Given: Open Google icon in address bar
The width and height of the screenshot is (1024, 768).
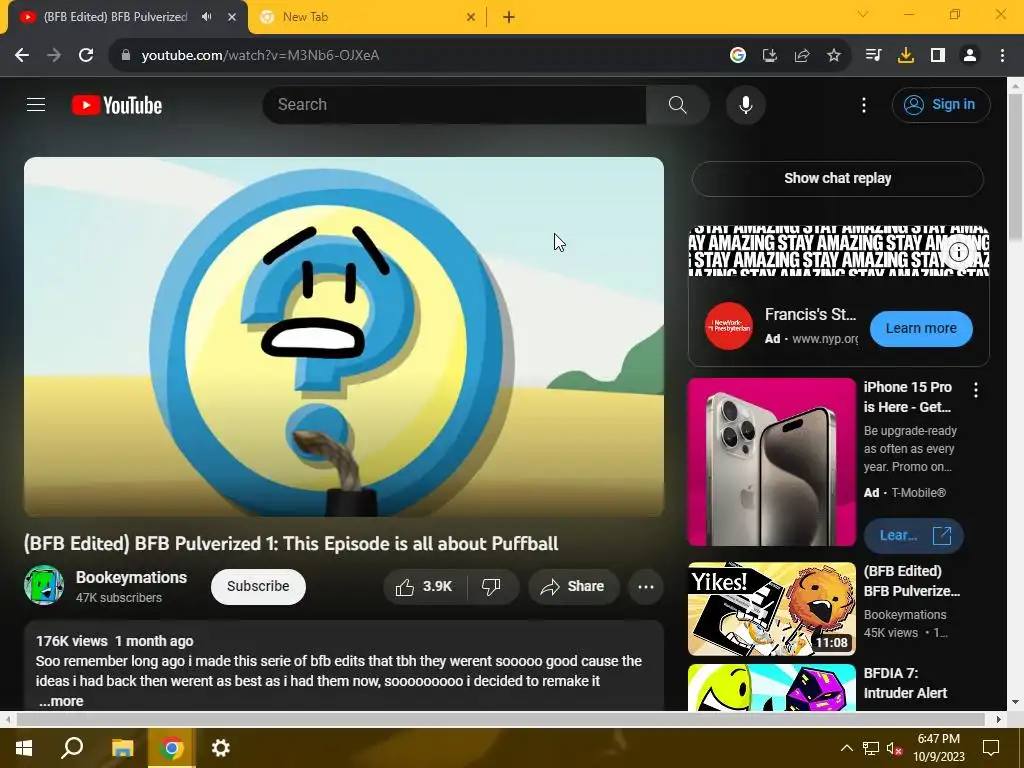Looking at the screenshot, I should click(738, 56).
